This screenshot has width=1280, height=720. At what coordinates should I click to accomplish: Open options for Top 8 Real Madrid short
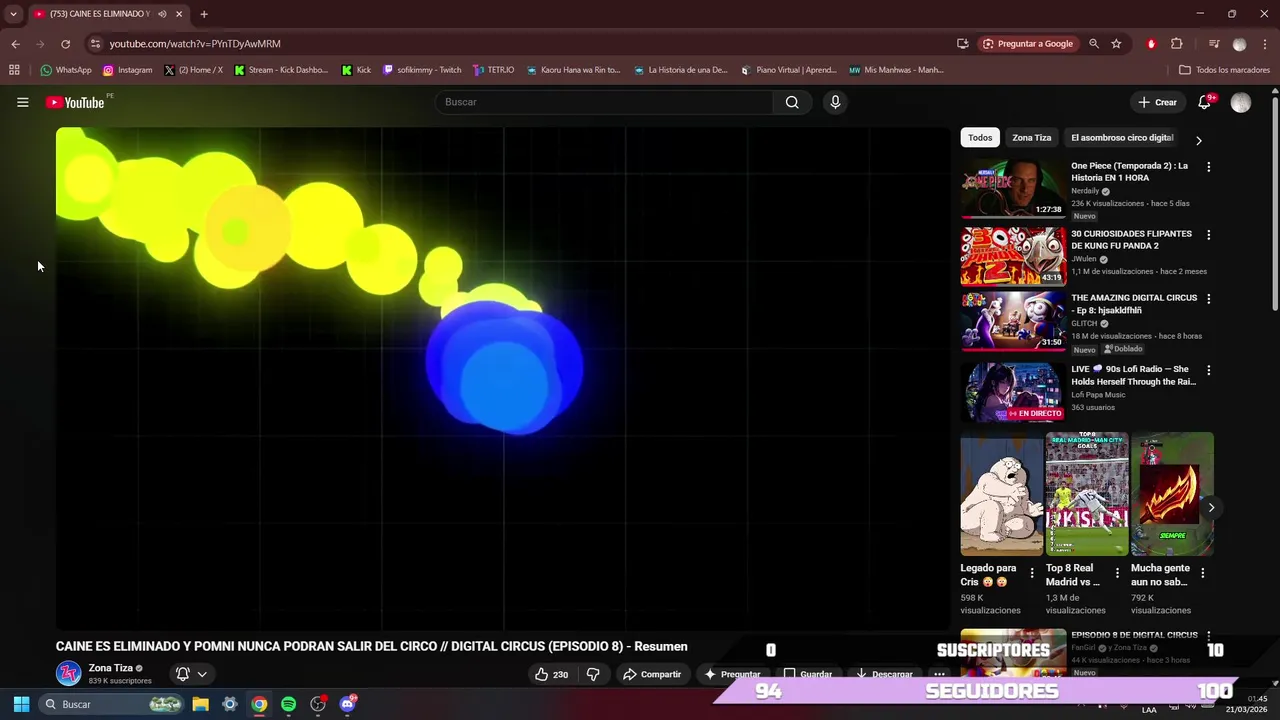[1117, 573]
